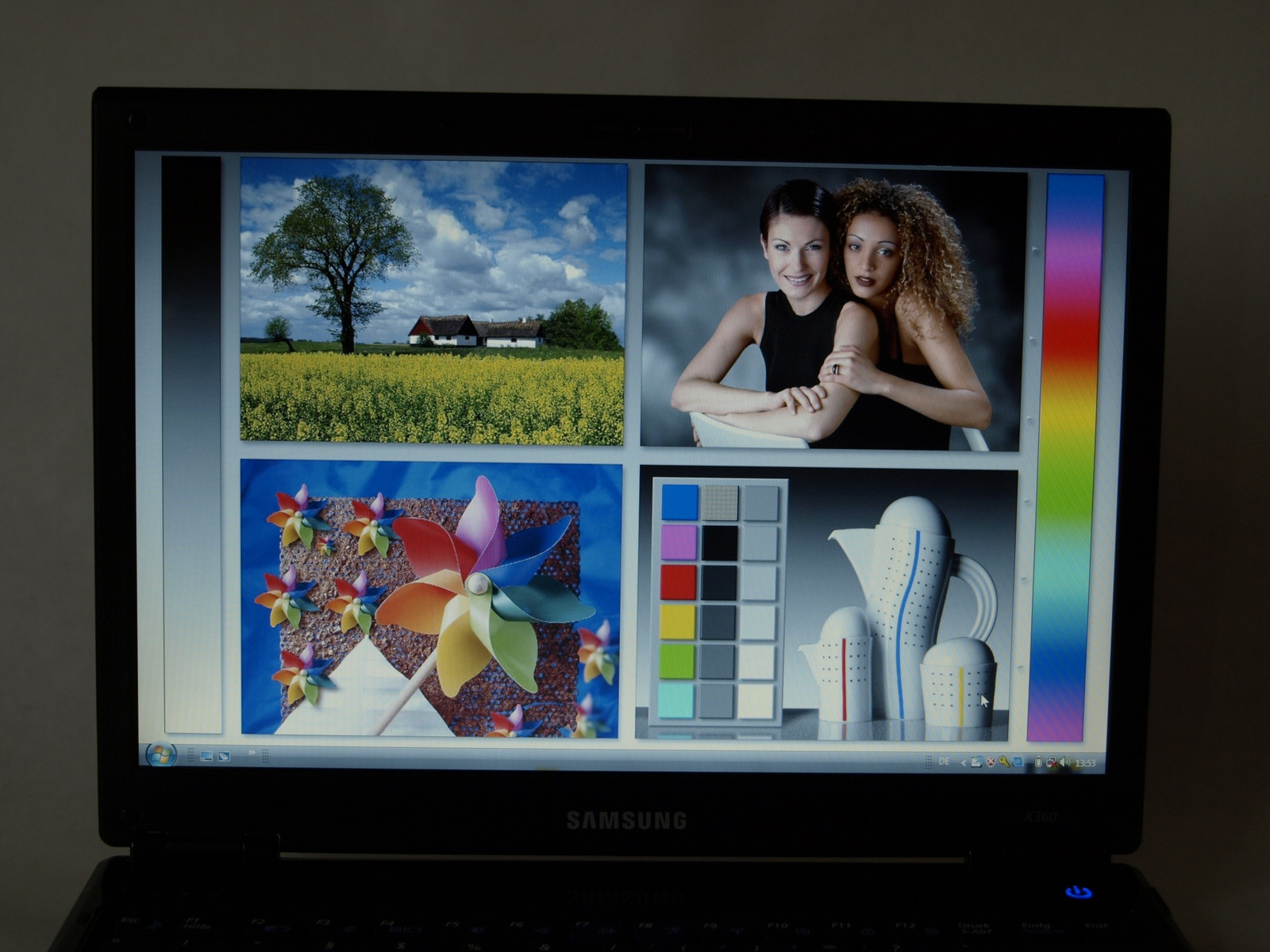Click the yellow swatch in color chart

[677, 622]
